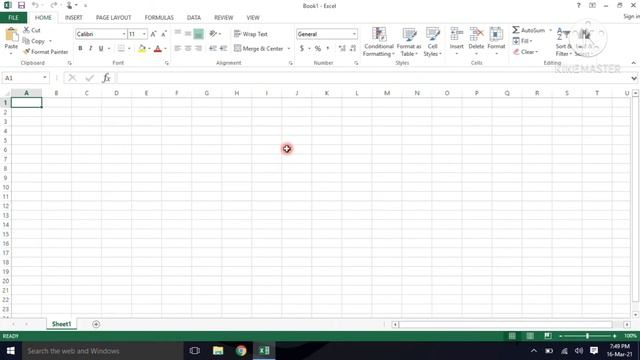Click the Copy command

coord(34,41)
